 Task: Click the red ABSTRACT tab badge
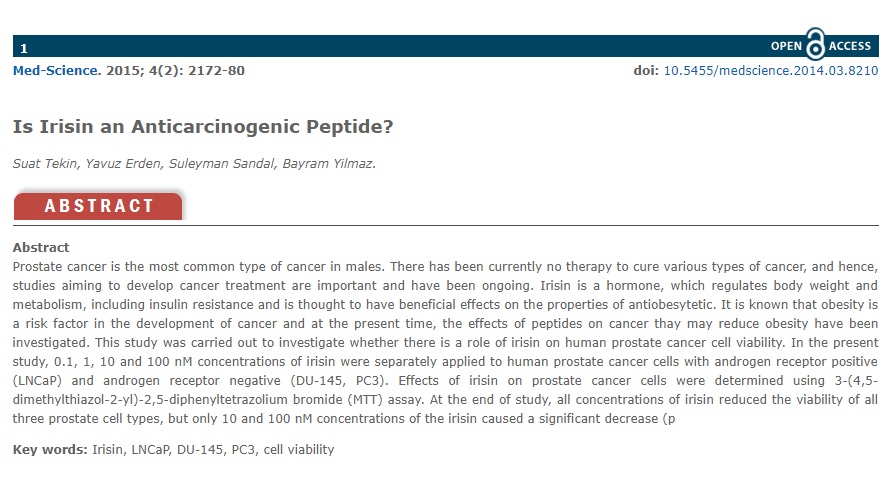coord(98,206)
